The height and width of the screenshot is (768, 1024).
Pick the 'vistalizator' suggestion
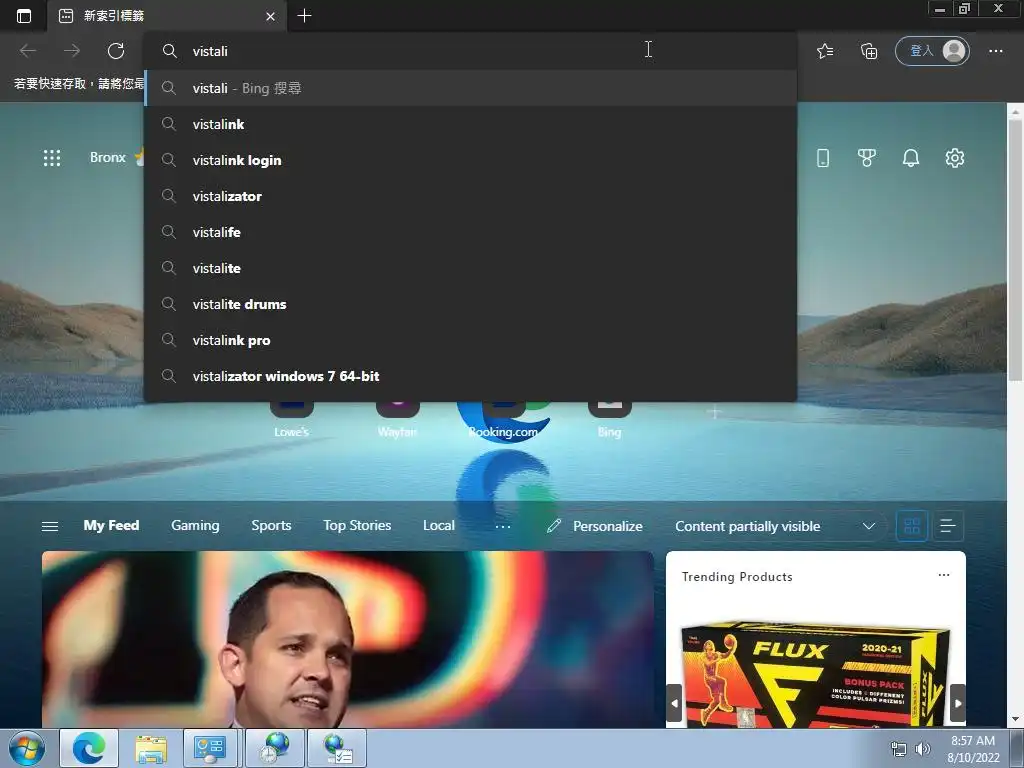click(x=470, y=196)
